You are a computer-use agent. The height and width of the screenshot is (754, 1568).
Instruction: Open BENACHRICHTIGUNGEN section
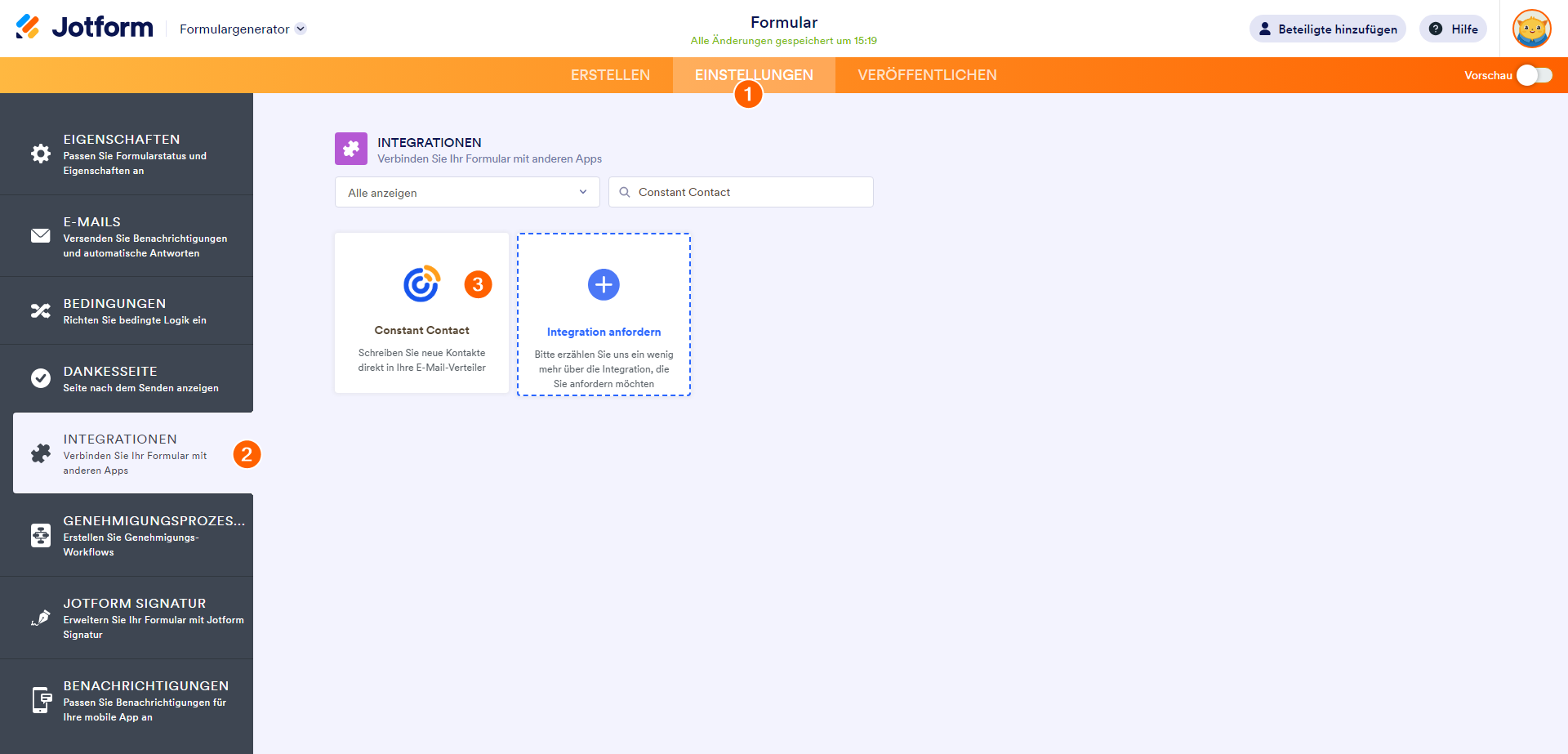coord(127,700)
